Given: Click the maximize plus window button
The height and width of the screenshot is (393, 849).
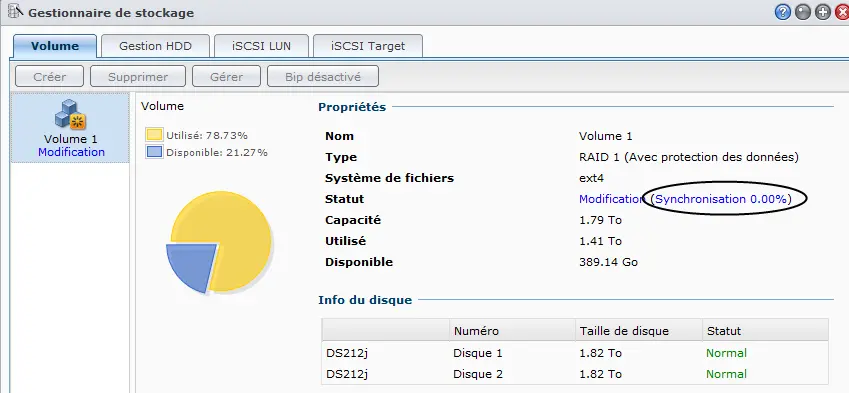Looking at the screenshot, I should (x=823, y=12).
